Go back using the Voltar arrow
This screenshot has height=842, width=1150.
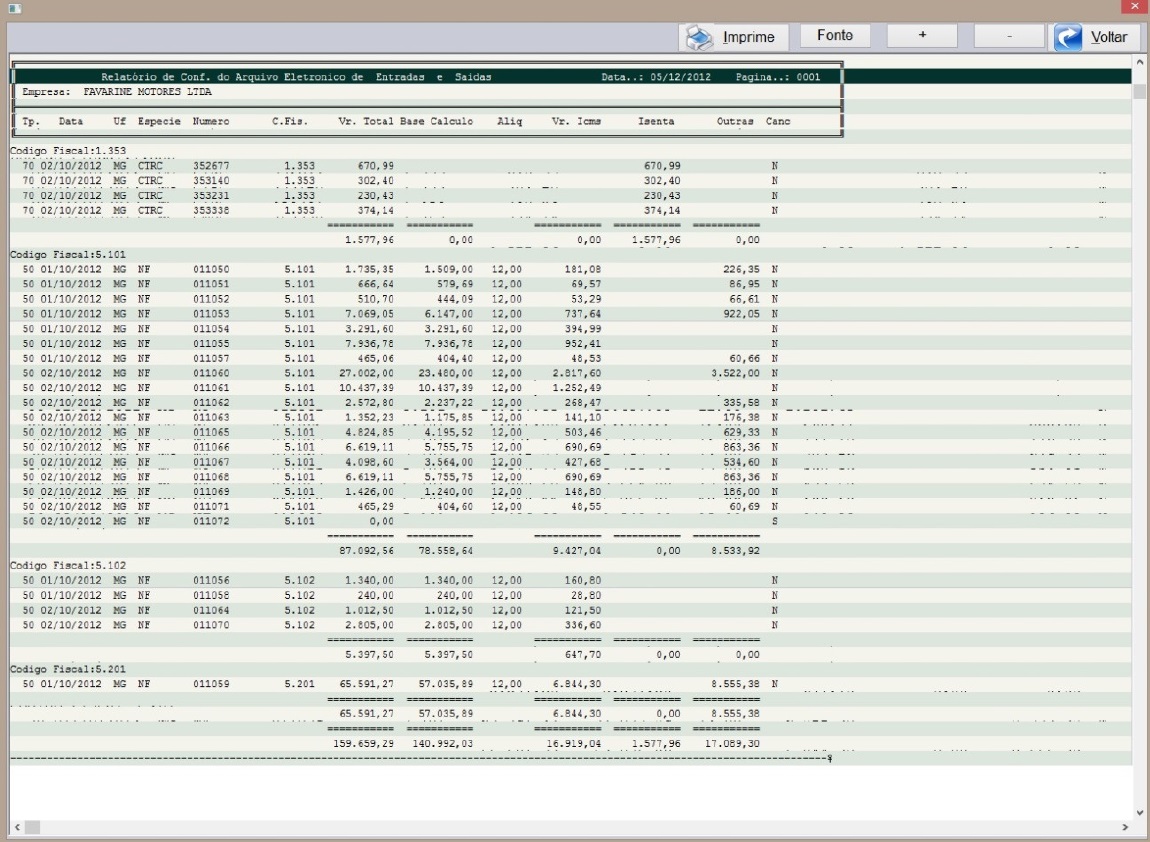click(1069, 38)
